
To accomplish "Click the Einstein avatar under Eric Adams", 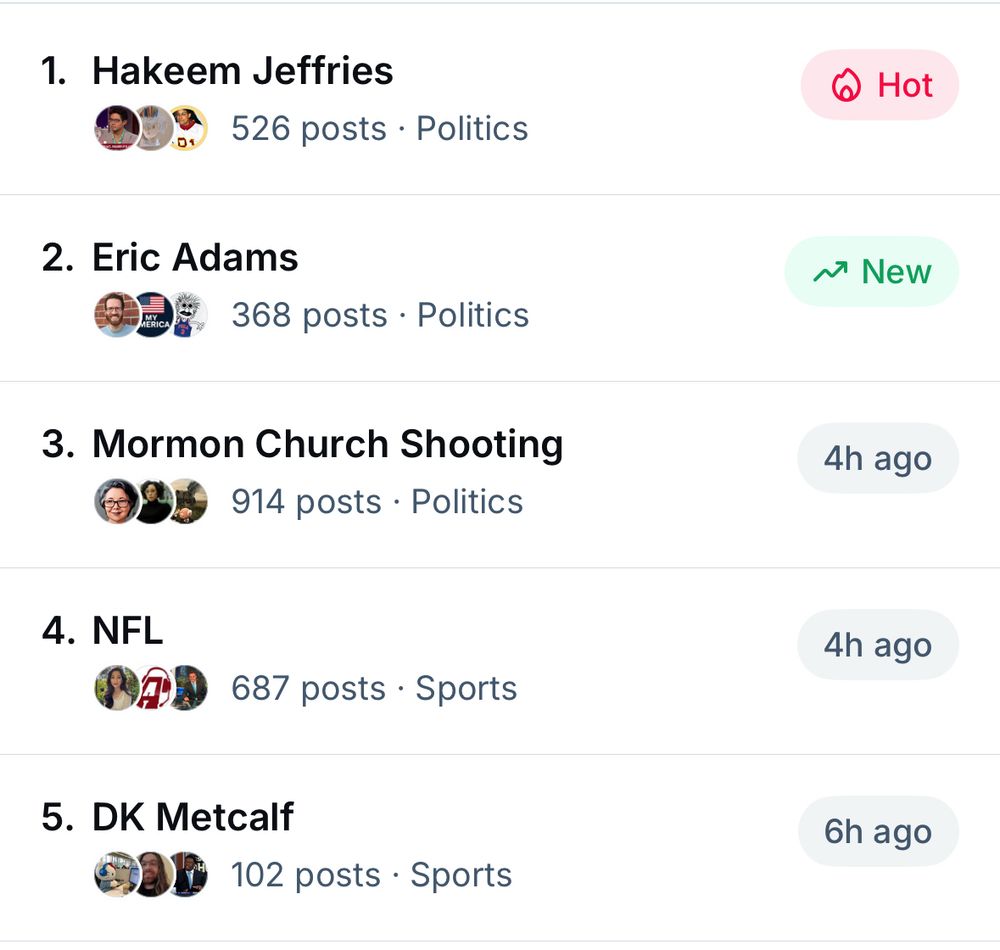I will tap(188, 315).
